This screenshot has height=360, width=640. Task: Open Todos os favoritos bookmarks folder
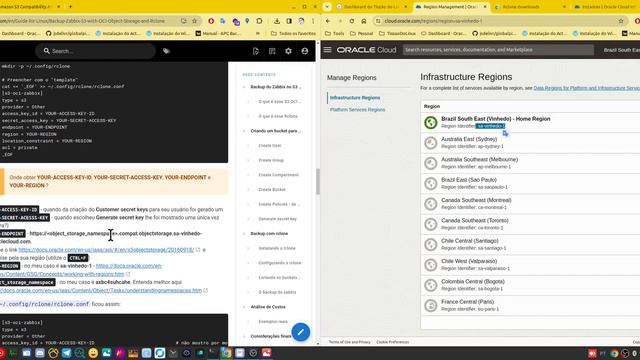293,33
